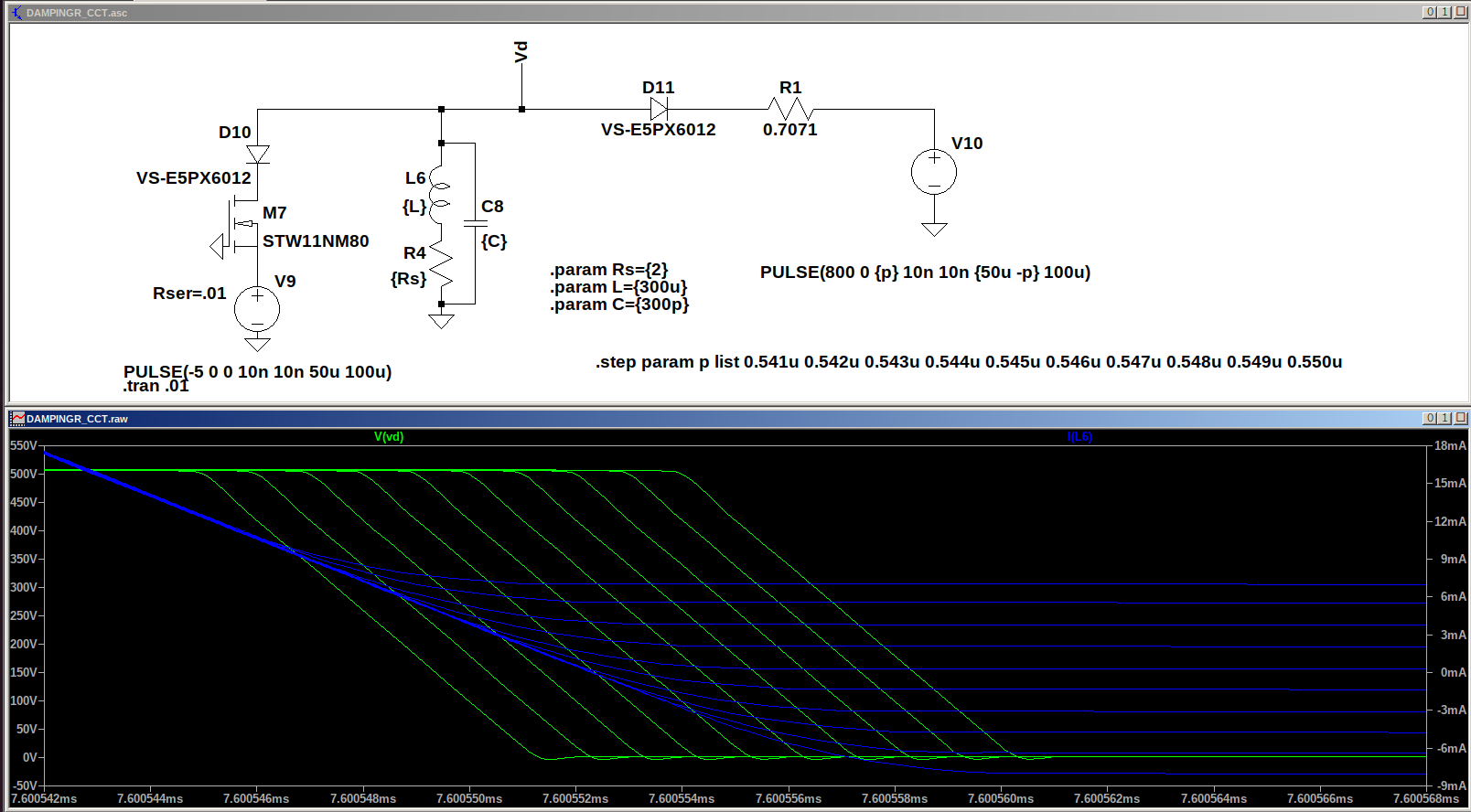
Task: Click VS-E5PX6012 label under D11
Action: click(659, 130)
